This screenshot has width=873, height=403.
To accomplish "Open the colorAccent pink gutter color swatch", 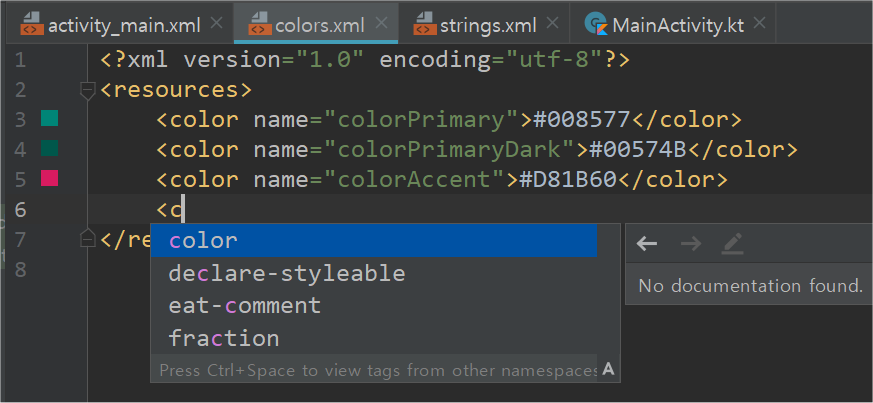I will 50,179.
